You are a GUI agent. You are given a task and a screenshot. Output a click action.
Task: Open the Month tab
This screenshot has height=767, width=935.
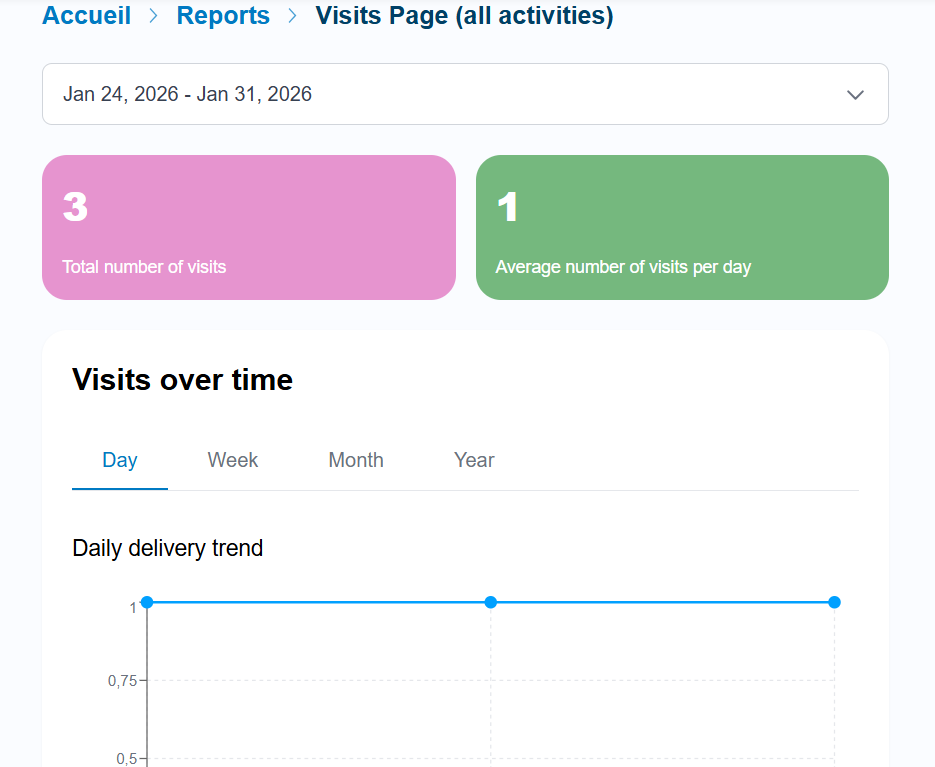point(356,460)
